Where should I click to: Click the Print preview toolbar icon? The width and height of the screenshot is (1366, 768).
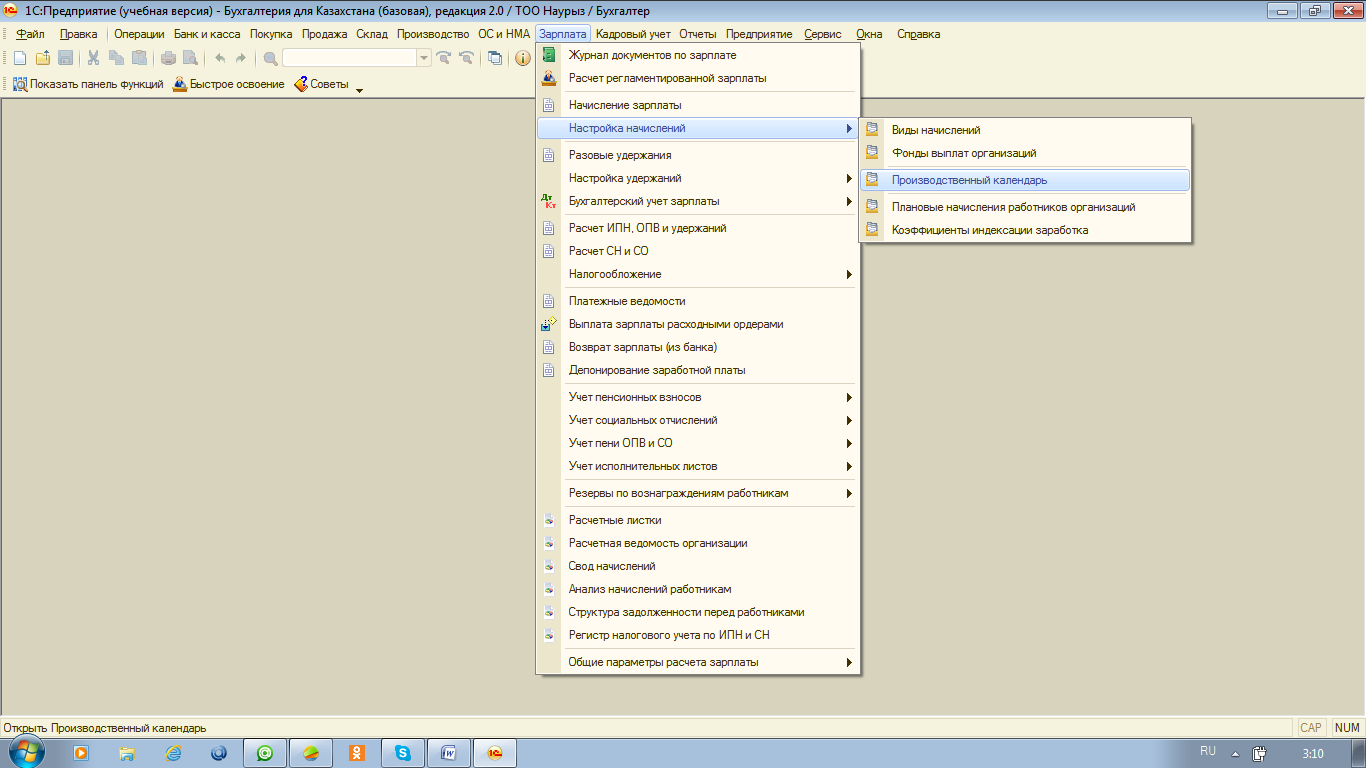tap(190, 58)
